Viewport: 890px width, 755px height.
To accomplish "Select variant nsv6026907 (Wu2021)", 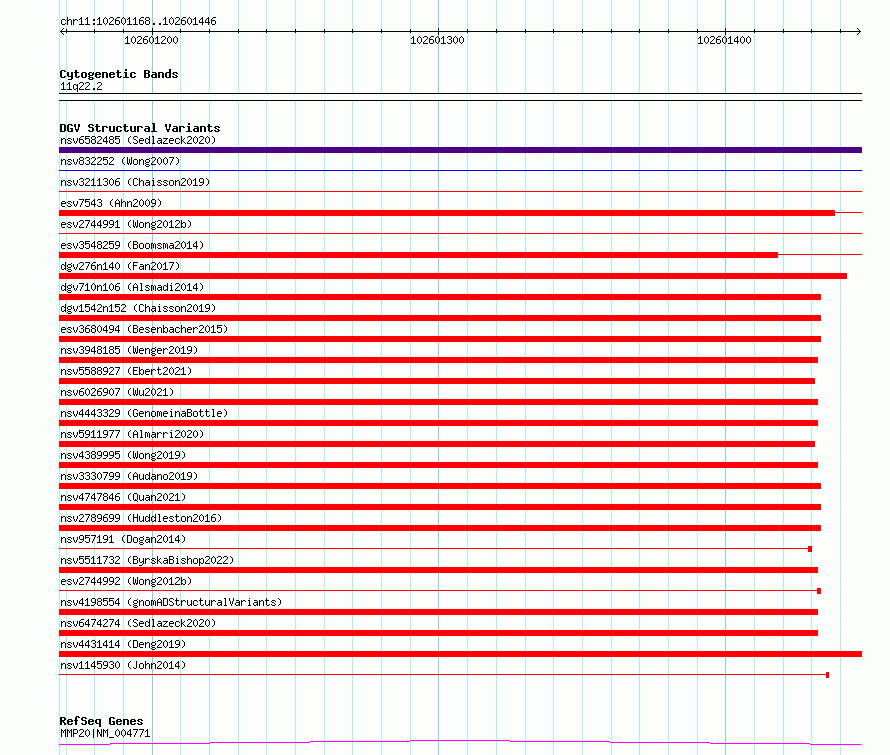I will point(117,392).
